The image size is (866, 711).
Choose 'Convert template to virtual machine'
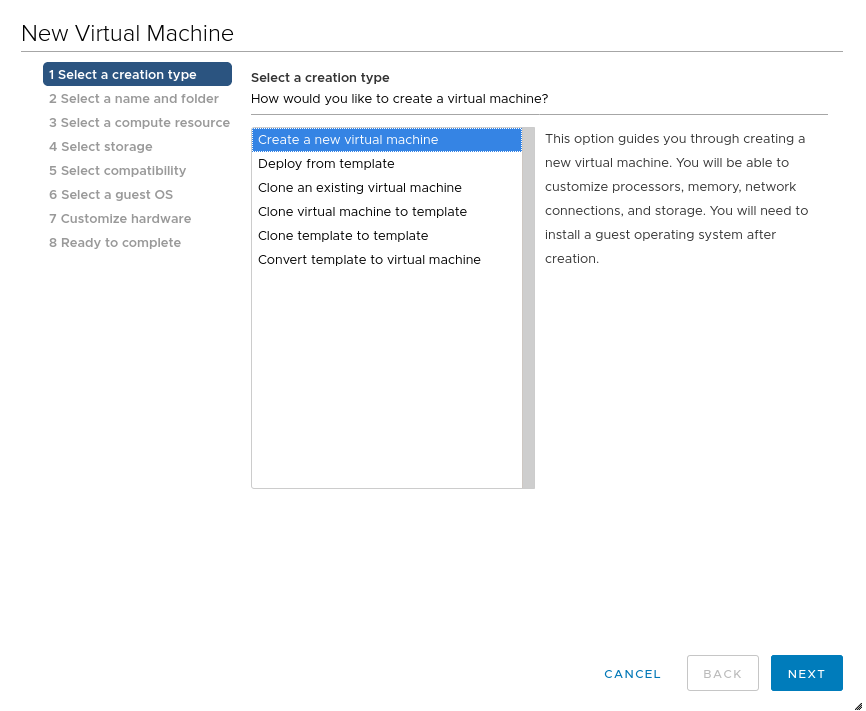pos(369,260)
